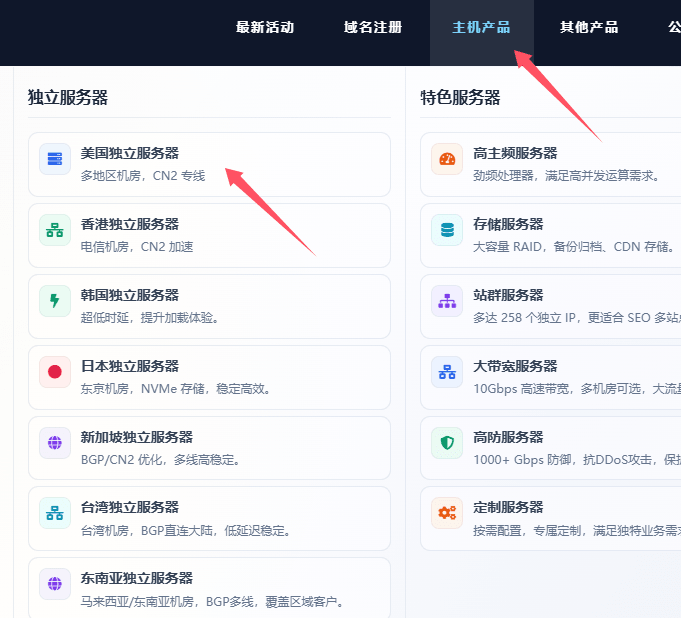Click description 1000+ Gbps 防御

[x=522, y=459]
